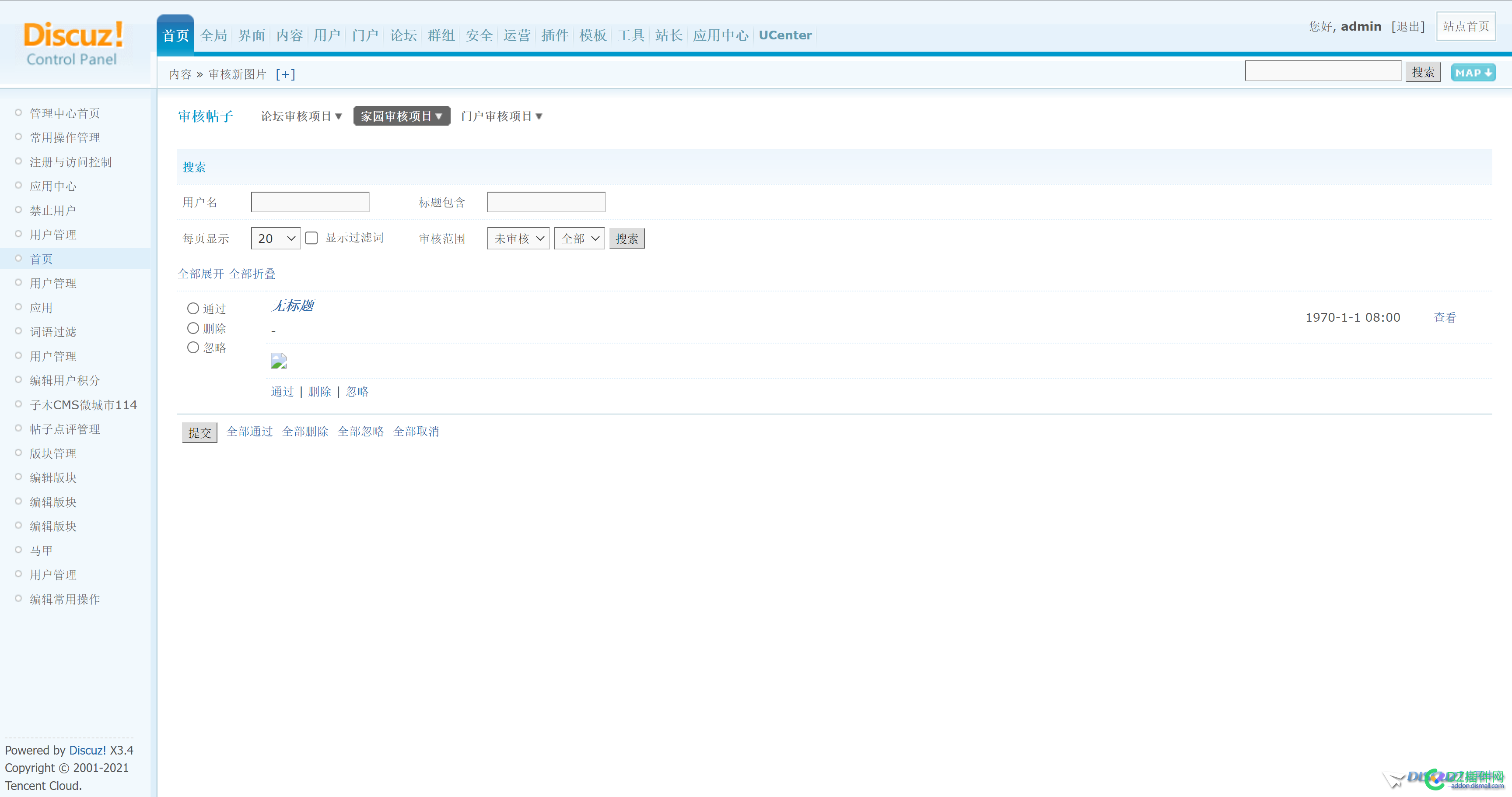The width and height of the screenshot is (1512, 797).
Task: Open 帖子点评管理 in sidebar
Action: pyautogui.click(x=65, y=429)
